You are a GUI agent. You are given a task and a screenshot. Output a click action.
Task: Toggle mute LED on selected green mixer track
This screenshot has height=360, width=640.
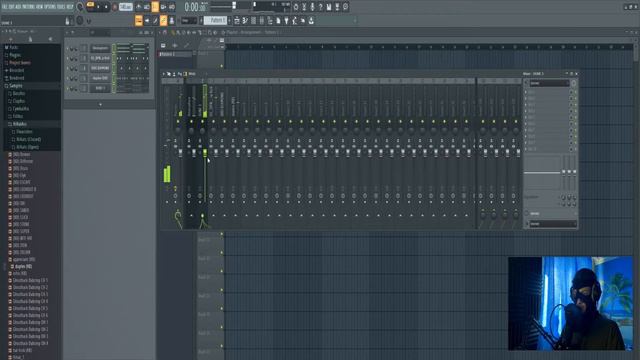coord(202,122)
